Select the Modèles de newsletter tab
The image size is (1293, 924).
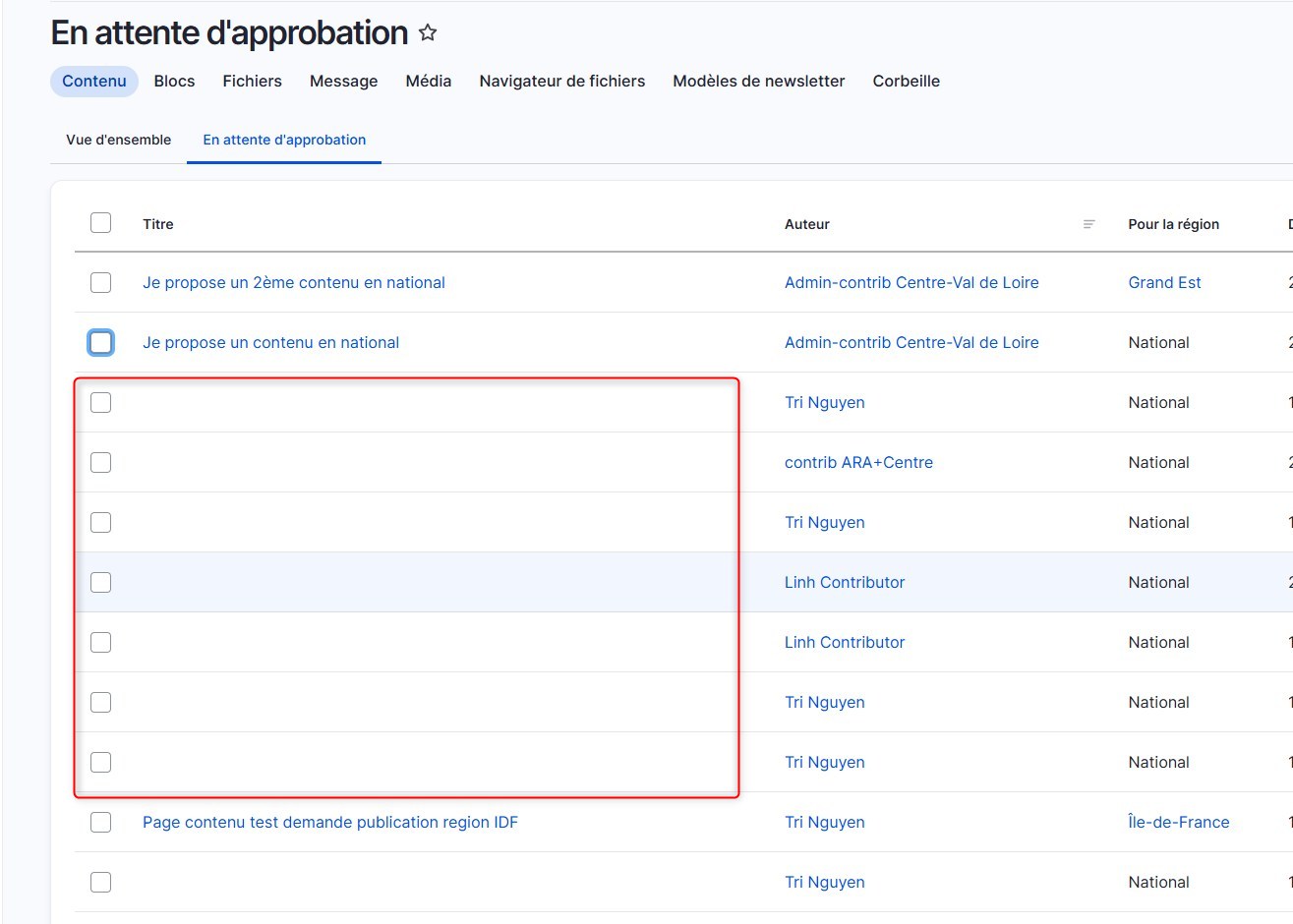758,82
